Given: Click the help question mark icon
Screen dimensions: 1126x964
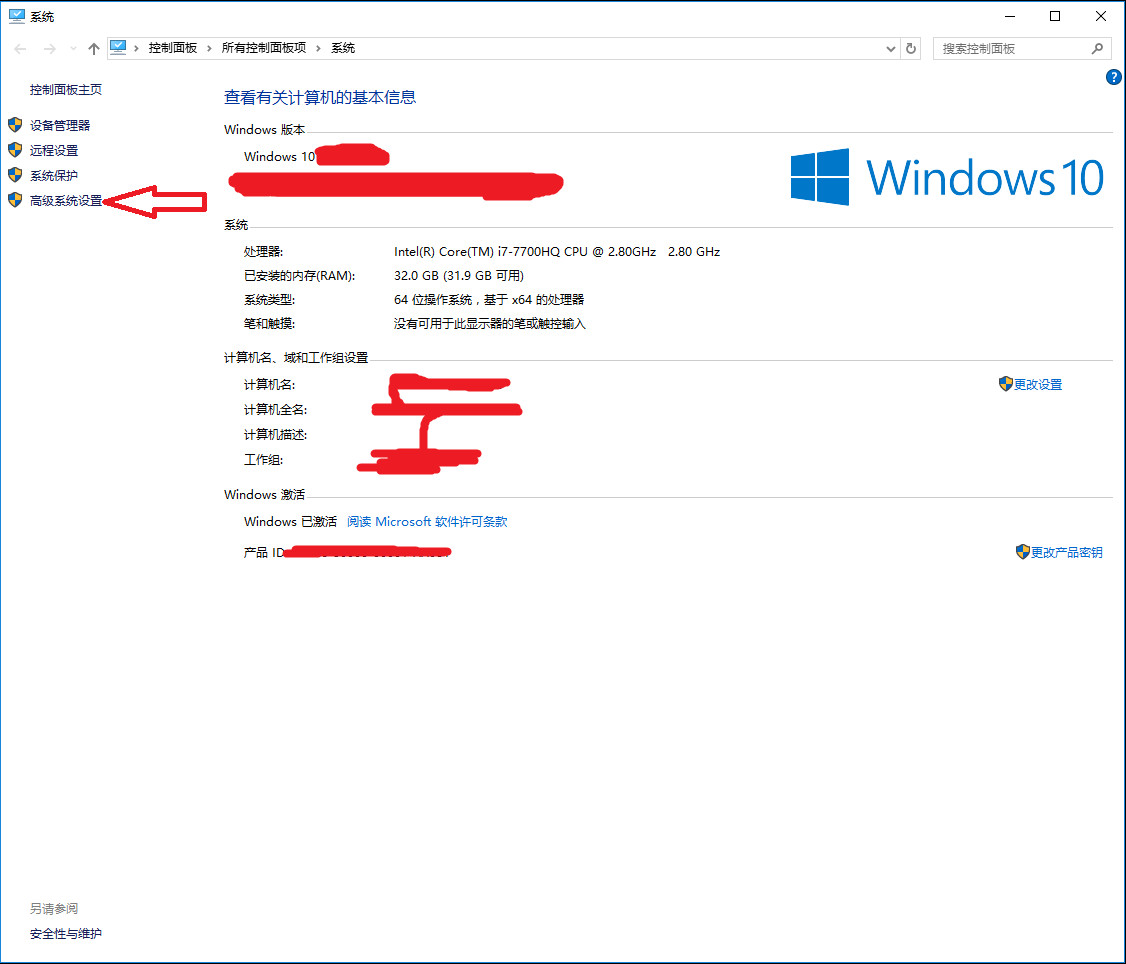Looking at the screenshot, I should (x=1114, y=77).
